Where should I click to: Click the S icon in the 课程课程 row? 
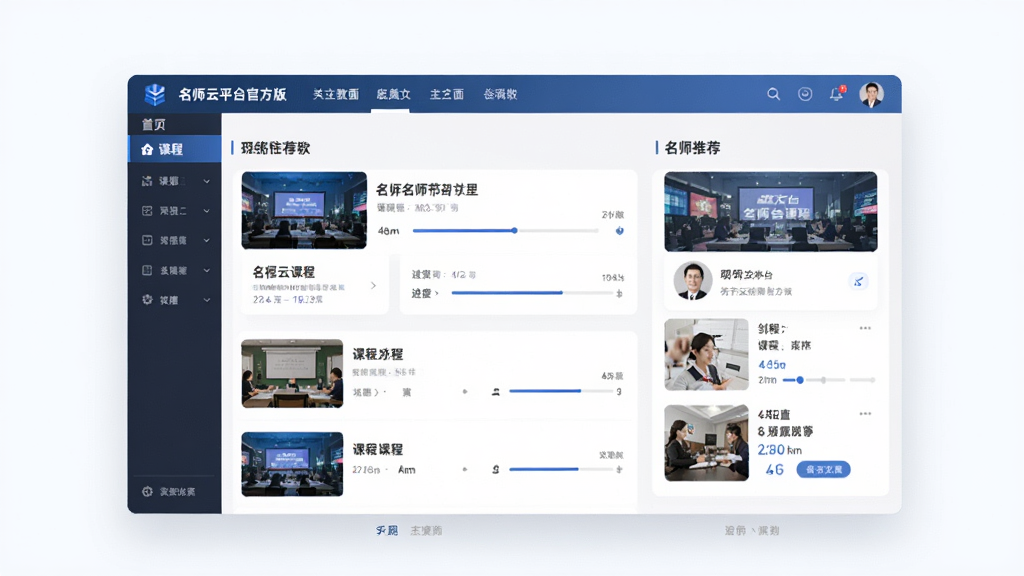(496, 470)
